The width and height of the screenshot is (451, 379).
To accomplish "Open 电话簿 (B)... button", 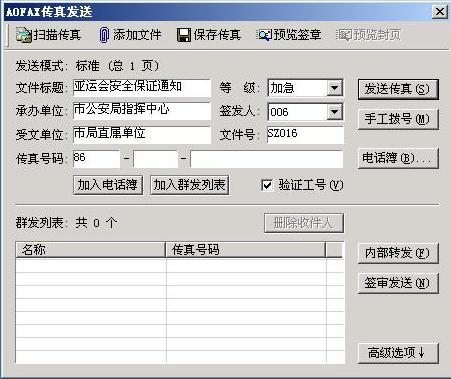I will 398,158.
